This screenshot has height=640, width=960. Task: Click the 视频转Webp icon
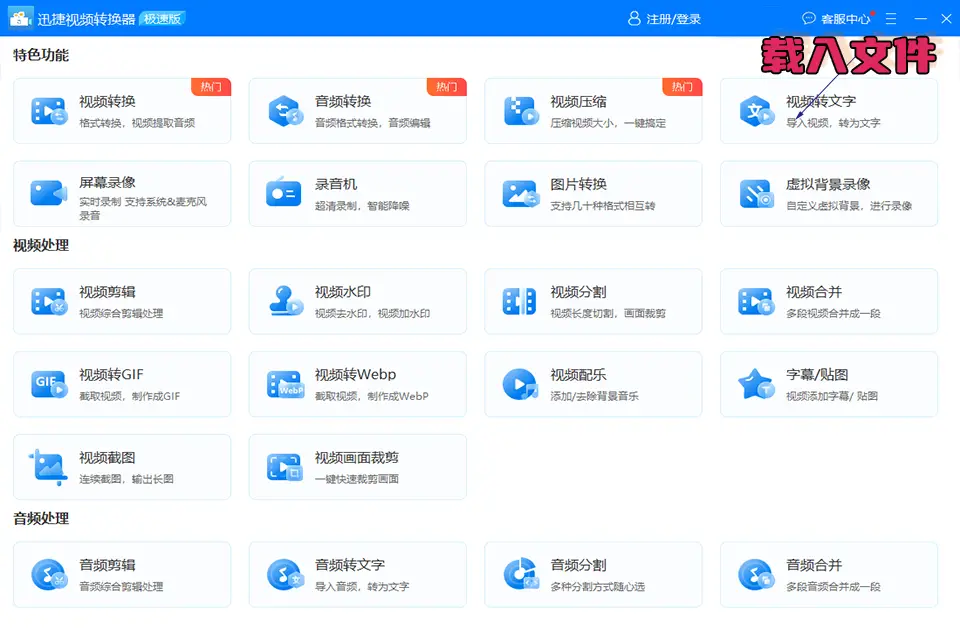(285, 384)
